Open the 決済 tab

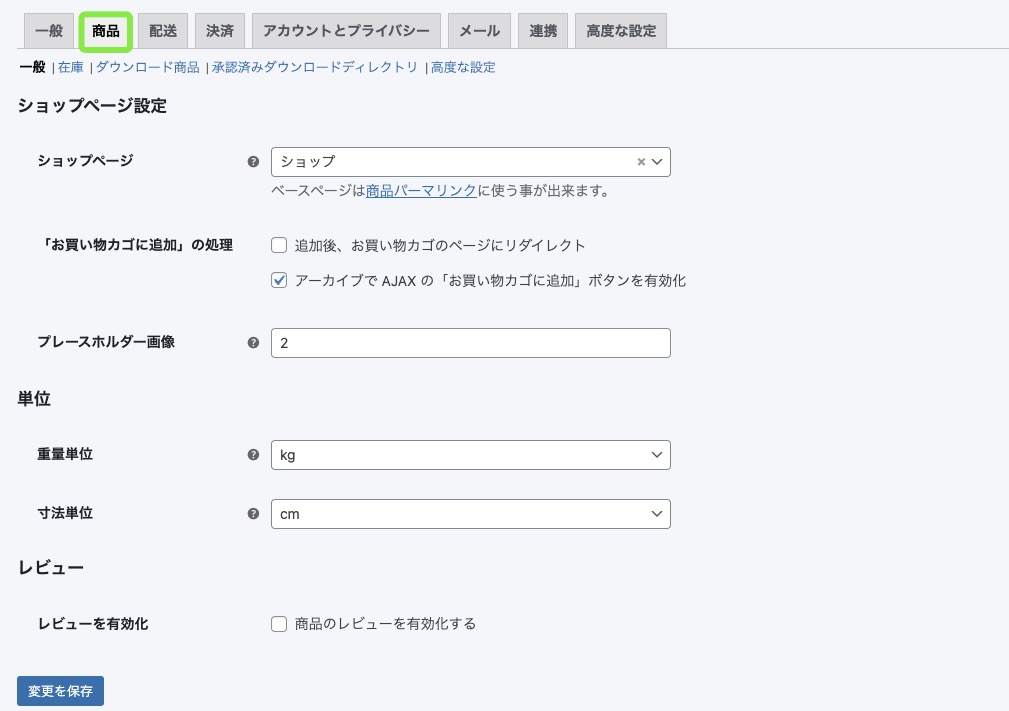pyautogui.click(x=219, y=31)
